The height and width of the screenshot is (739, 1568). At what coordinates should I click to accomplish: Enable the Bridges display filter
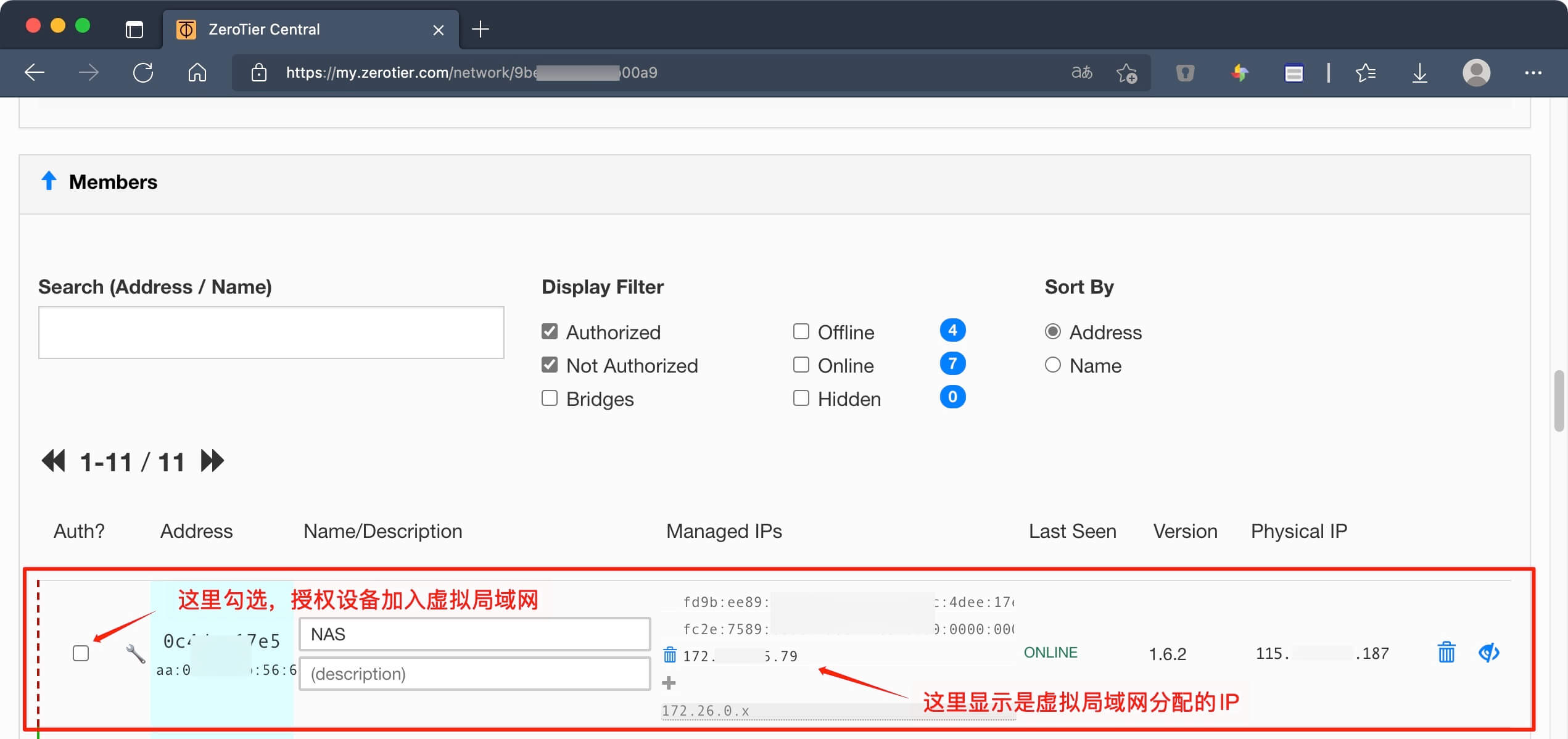click(x=550, y=398)
